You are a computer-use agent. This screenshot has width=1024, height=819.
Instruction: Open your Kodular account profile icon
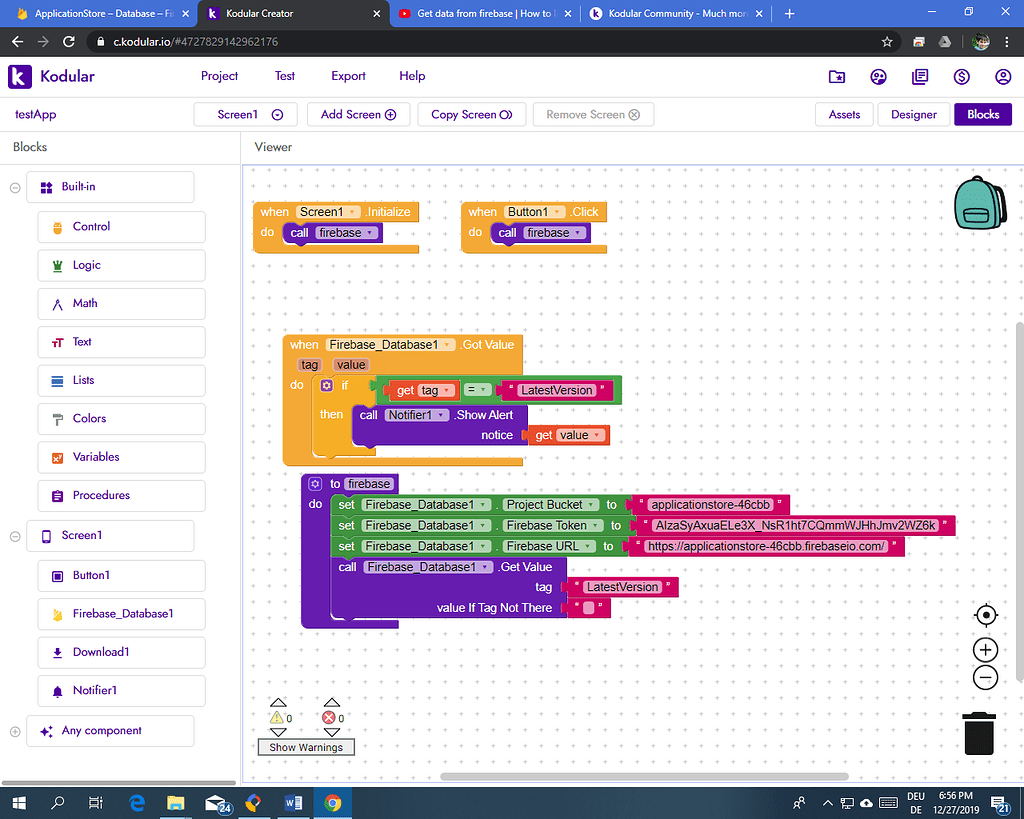pos(1003,76)
